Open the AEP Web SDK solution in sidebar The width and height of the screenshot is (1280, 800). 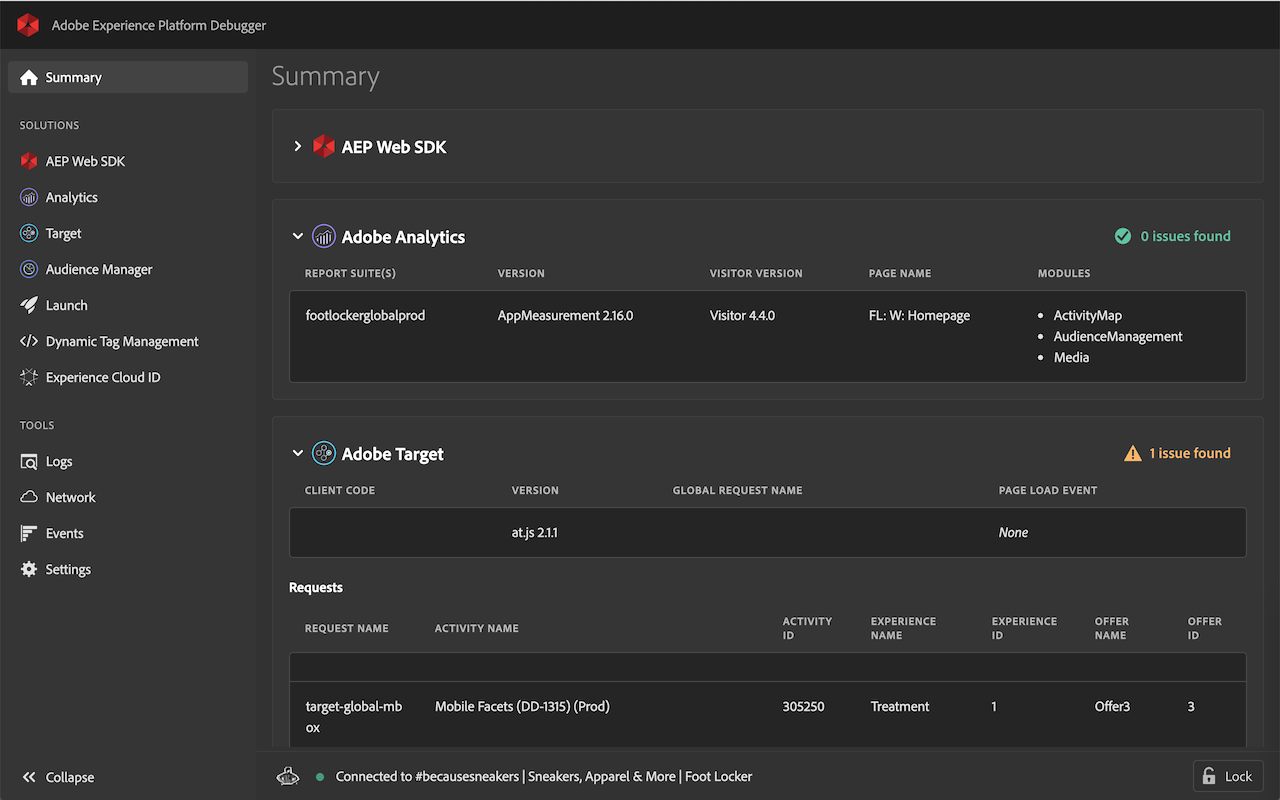84,161
